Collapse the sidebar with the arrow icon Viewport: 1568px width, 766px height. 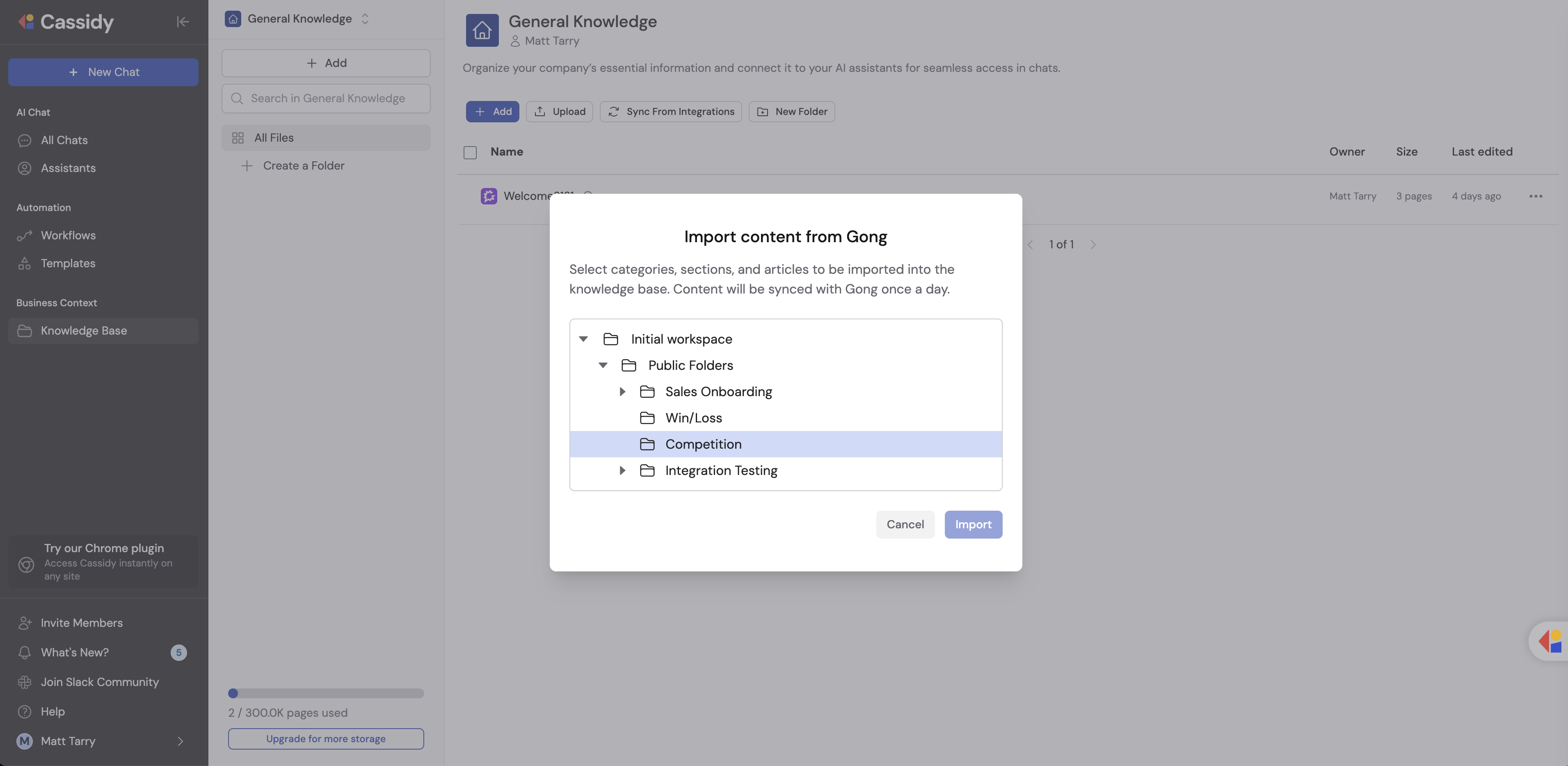coord(183,22)
